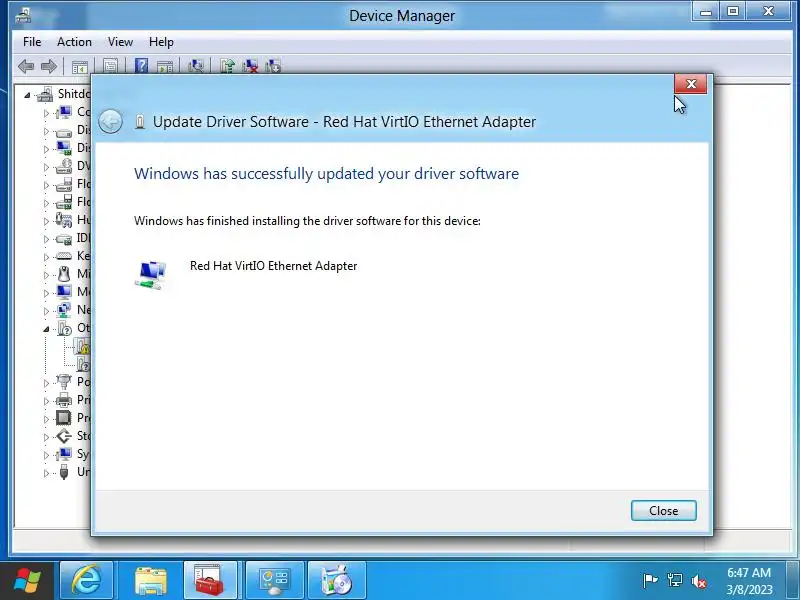Image resolution: width=800 pixels, height=600 pixels.
Task: Expand the System devices (Sy) tree node
Action: coord(46,455)
